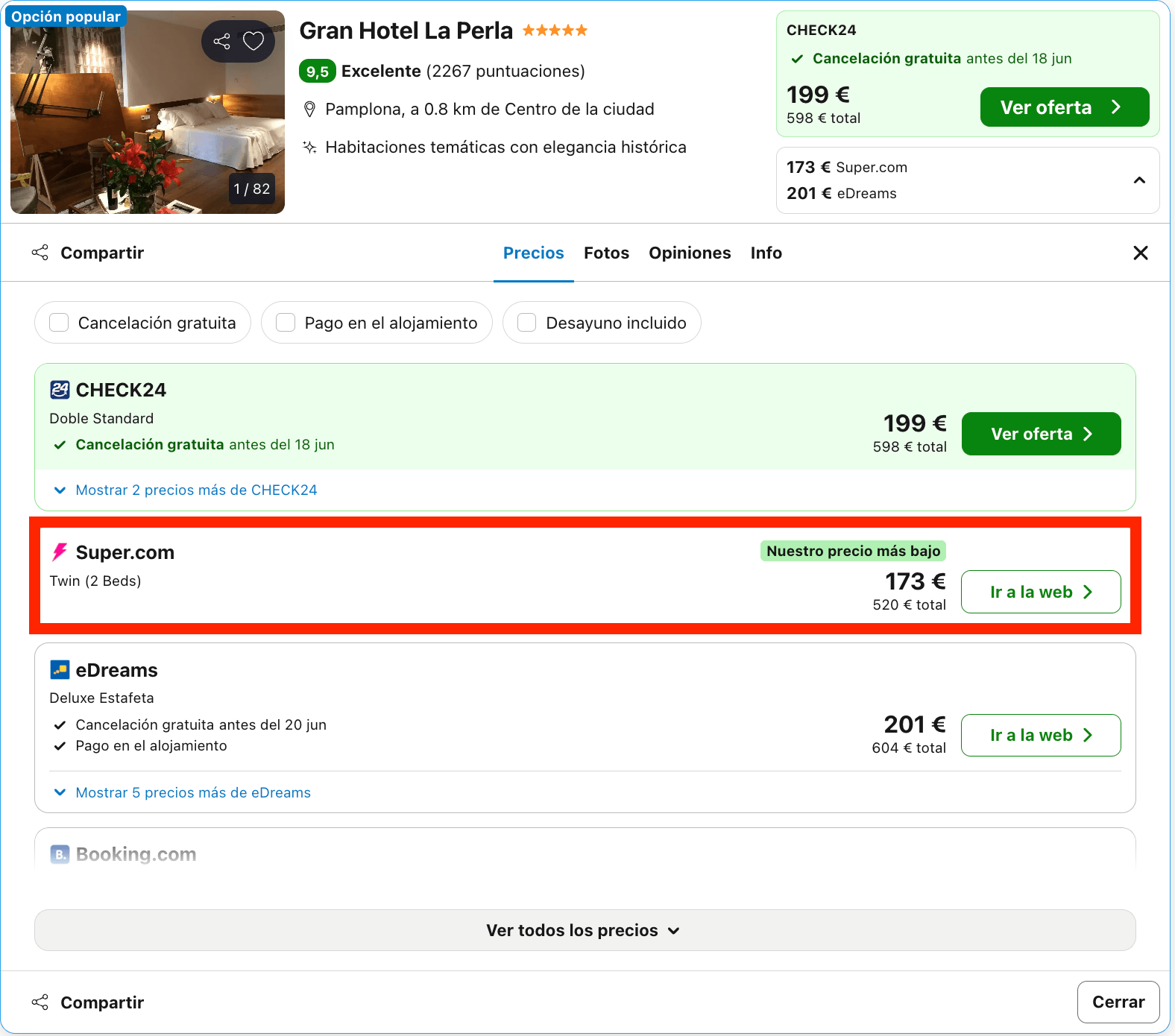
Task: Click the Doble Standard room name
Action: point(101,418)
